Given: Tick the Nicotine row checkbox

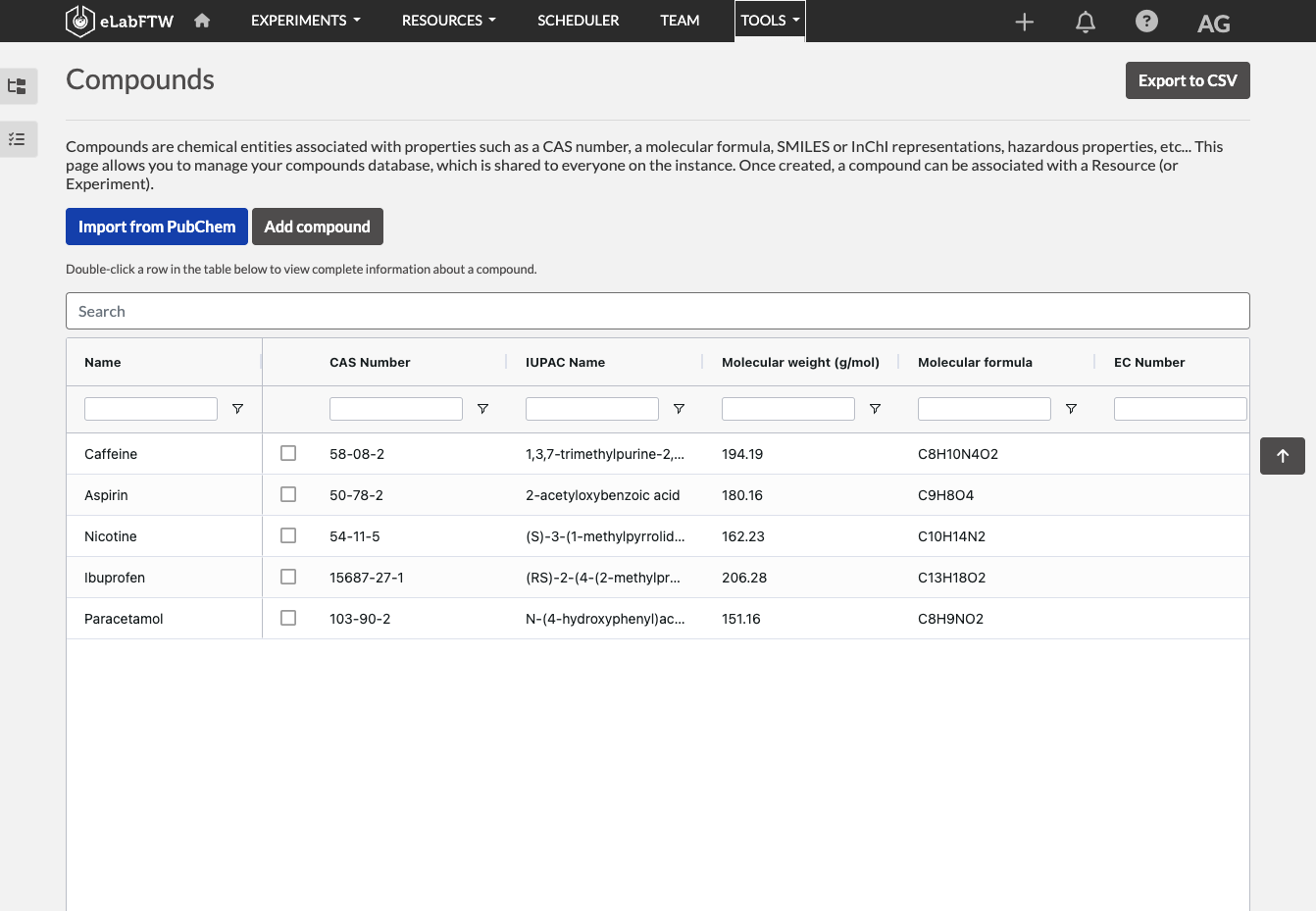Looking at the screenshot, I should (288, 535).
